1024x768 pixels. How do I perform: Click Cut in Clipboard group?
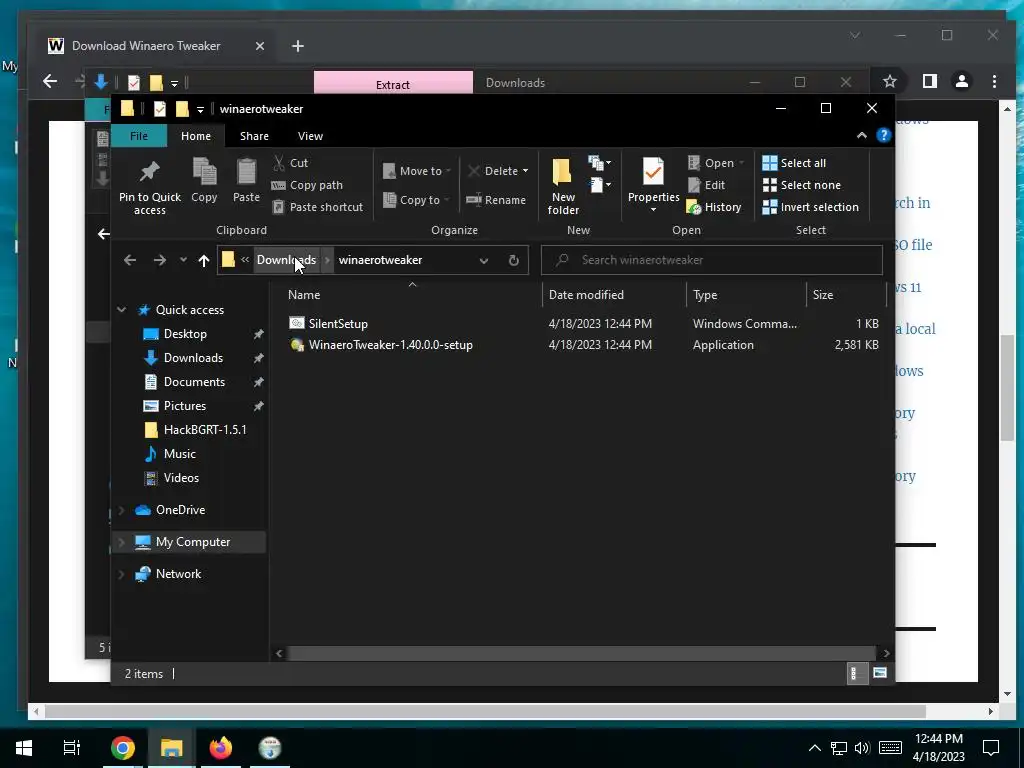[291, 163]
